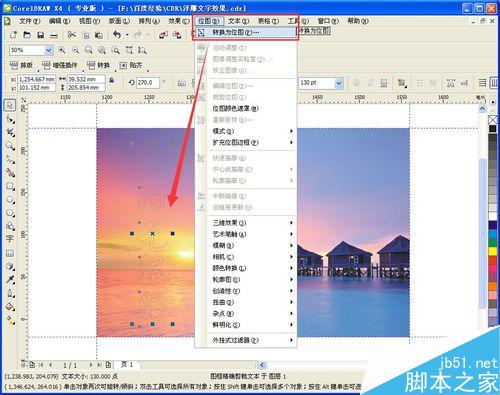The image size is (500, 395).
Task: Pick the black color swatch in palette
Action: click(x=493, y=129)
